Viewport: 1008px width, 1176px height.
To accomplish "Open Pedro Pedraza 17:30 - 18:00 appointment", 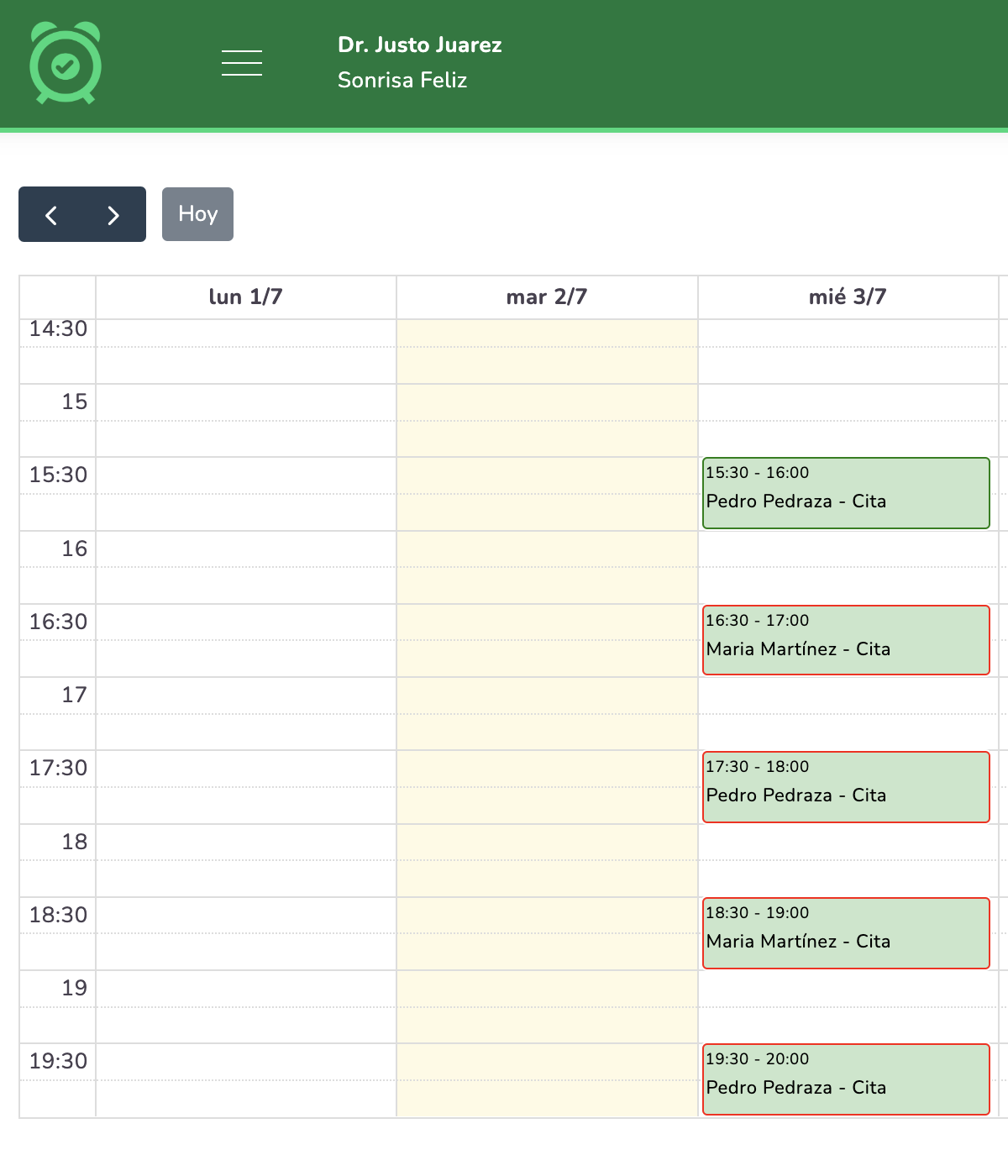I will click(846, 787).
